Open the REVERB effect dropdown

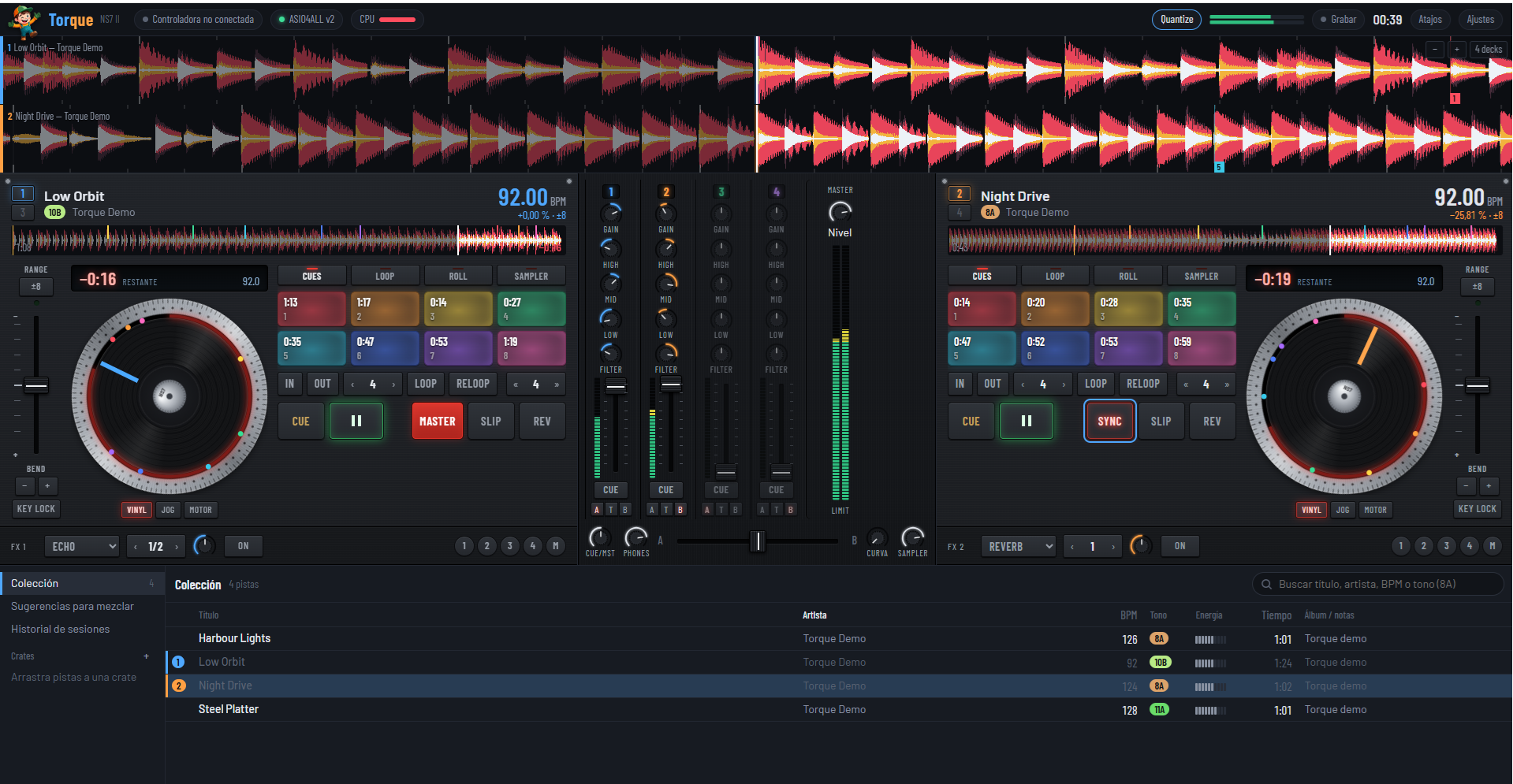[1019, 546]
